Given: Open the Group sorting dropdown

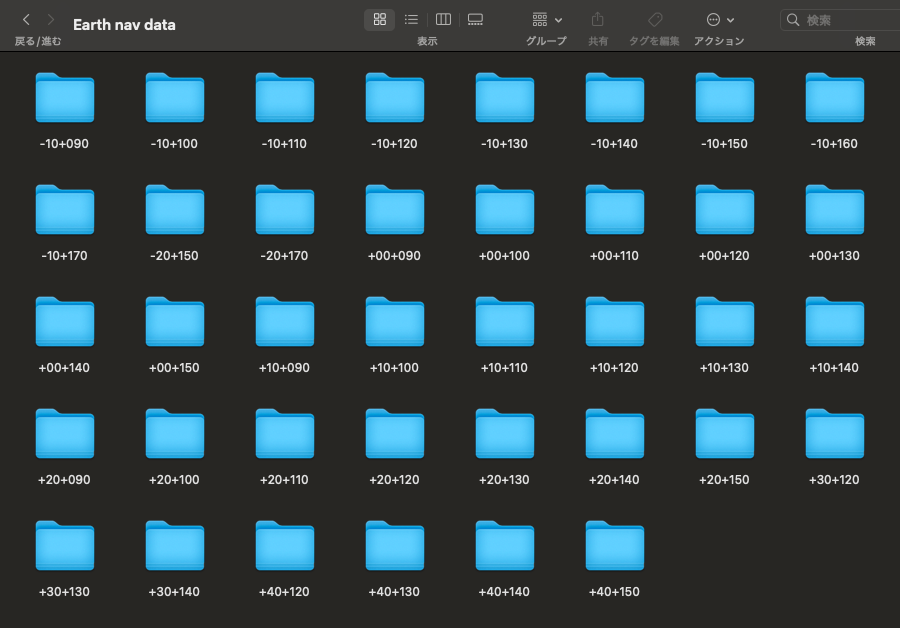Looking at the screenshot, I should [546, 20].
